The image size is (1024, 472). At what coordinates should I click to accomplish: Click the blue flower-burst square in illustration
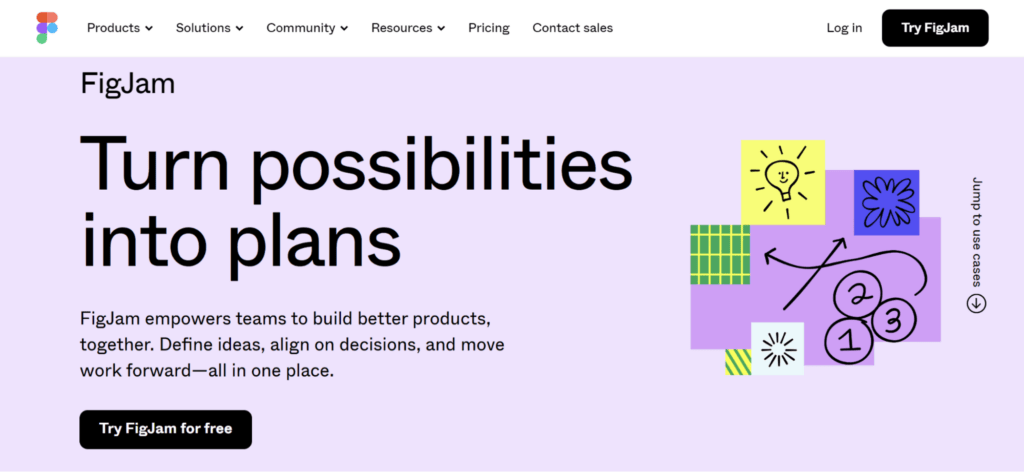coord(886,202)
